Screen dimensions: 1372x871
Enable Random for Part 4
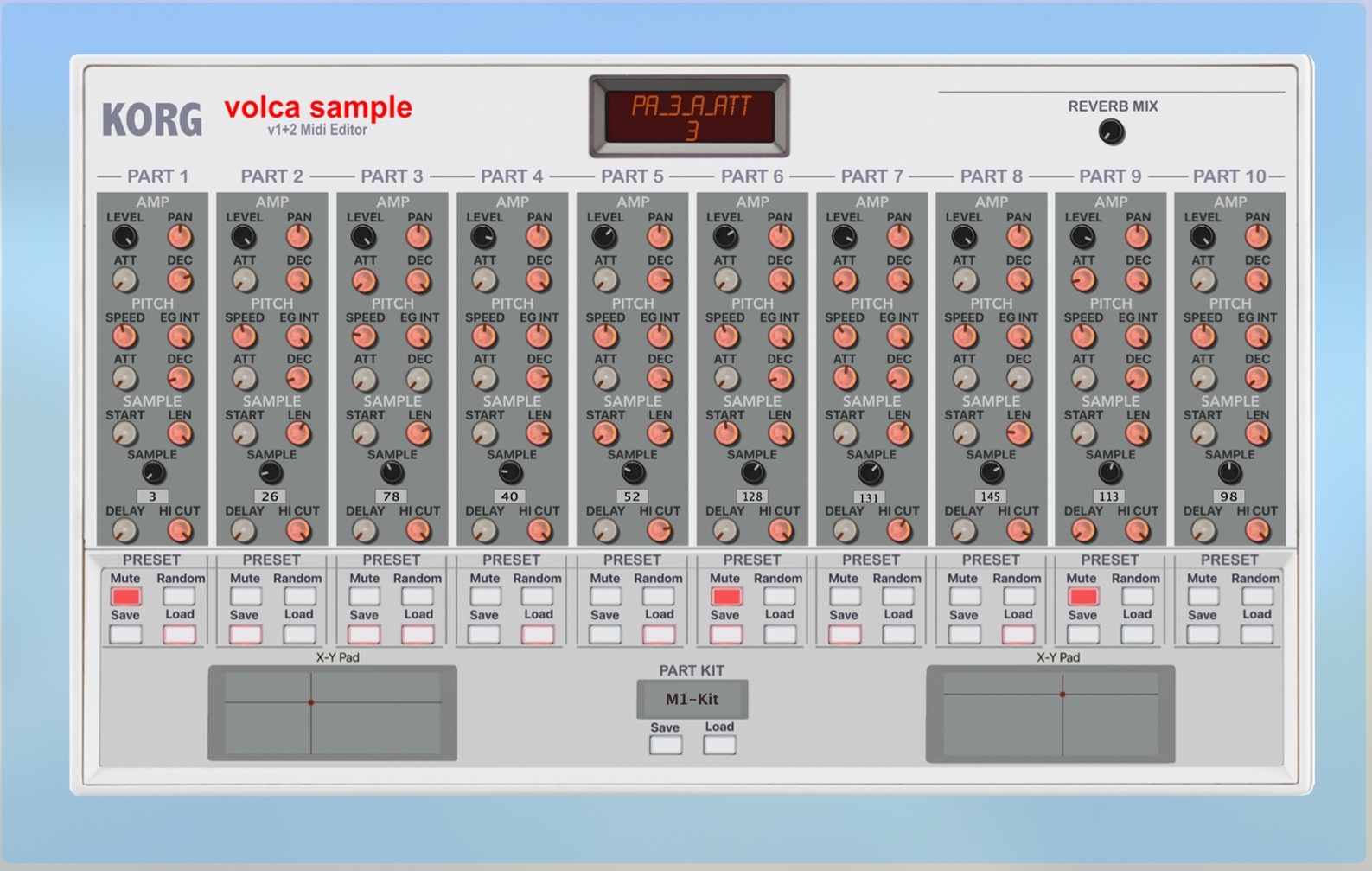pyautogui.click(x=537, y=597)
